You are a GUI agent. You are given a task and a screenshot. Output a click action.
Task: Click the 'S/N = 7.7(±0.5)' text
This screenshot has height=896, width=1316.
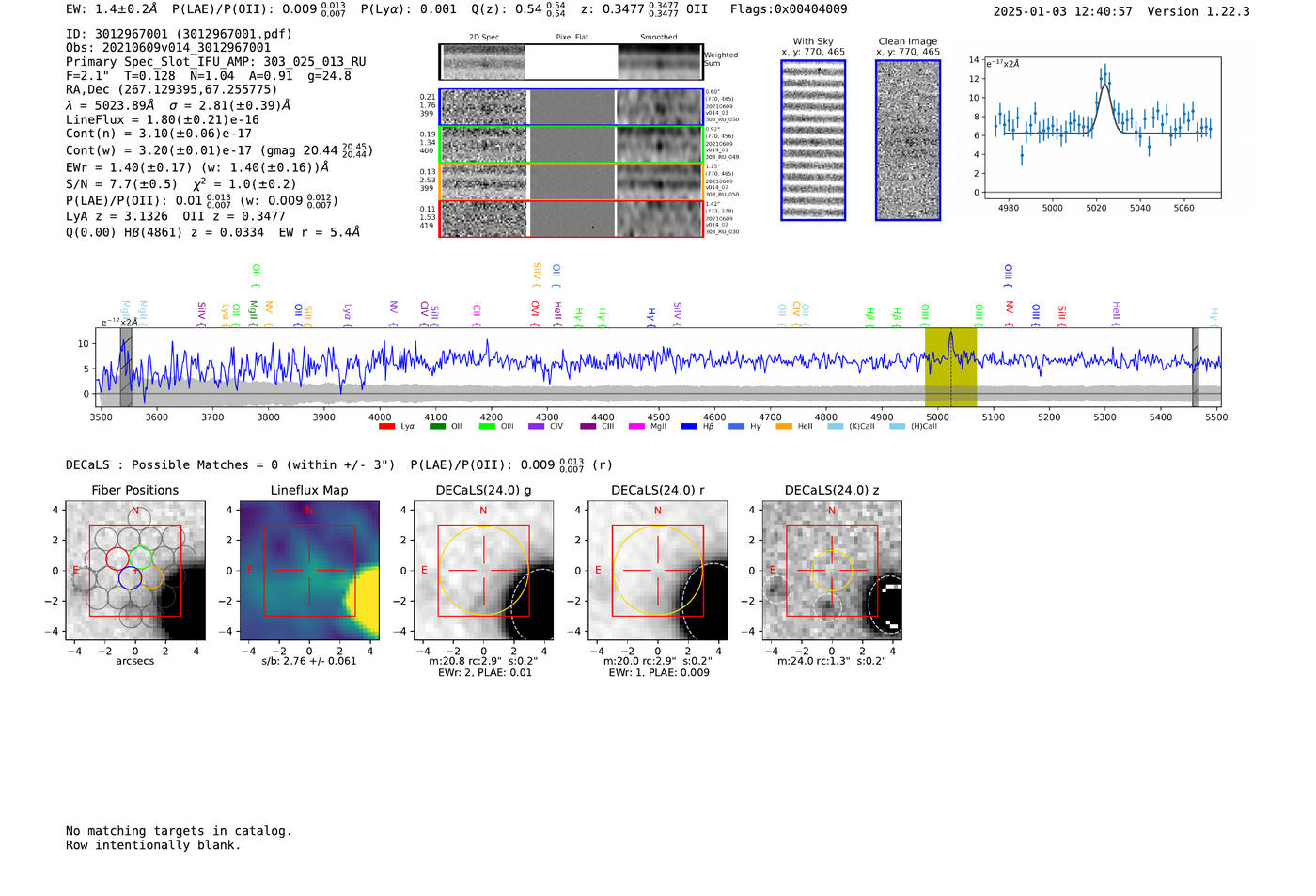click(121, 184)
